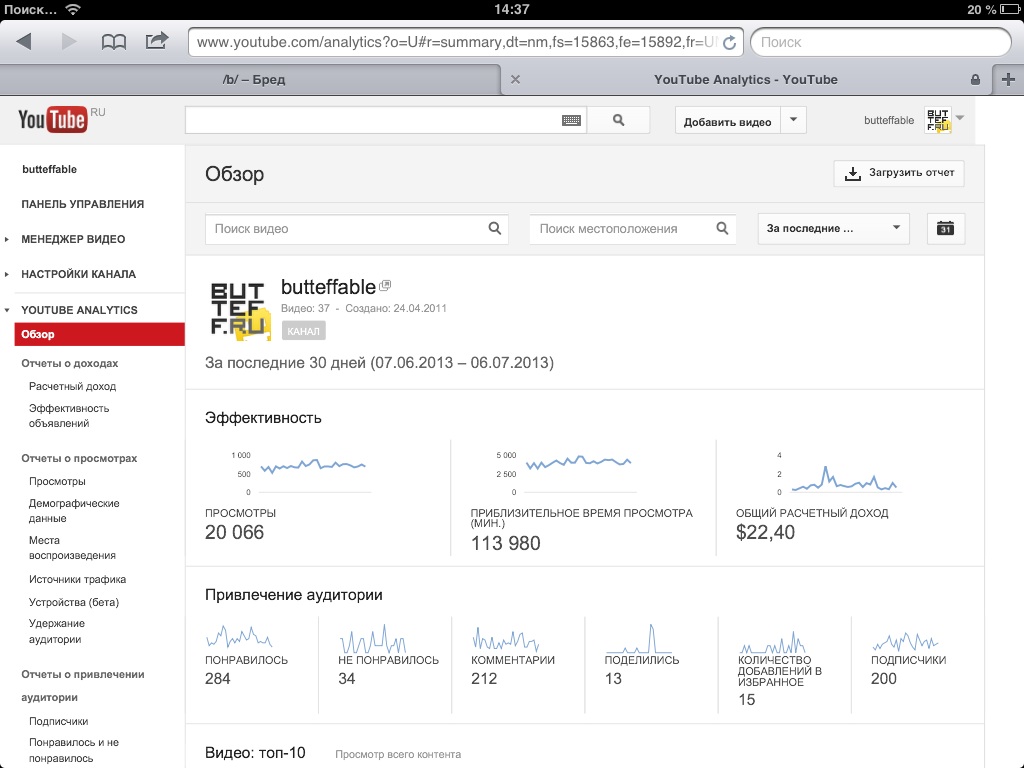Click the Добавить видео button
The height and width of the screenshot is (768, 1024).
pyautogui.click(x=728, y=120)
